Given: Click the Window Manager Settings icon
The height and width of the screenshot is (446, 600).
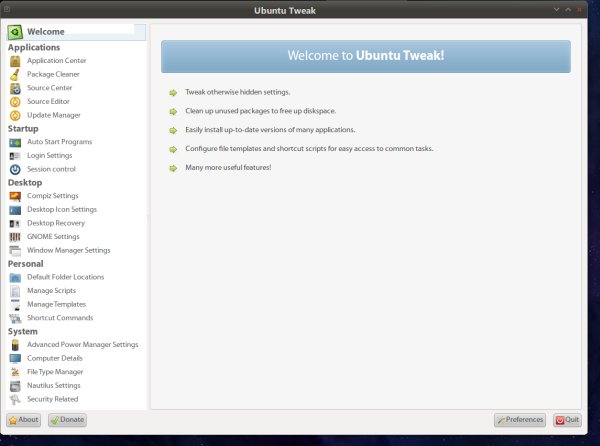Looking at the screenshot, I should pyautogui.click(x=15, y=251).
